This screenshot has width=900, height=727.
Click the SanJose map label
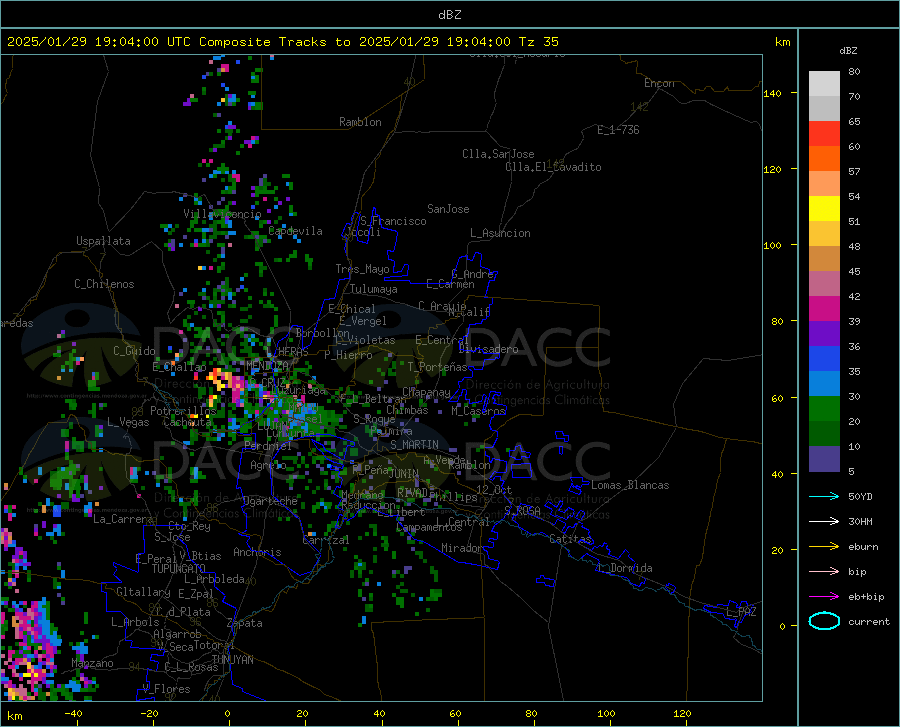click(x=448, y=209)
